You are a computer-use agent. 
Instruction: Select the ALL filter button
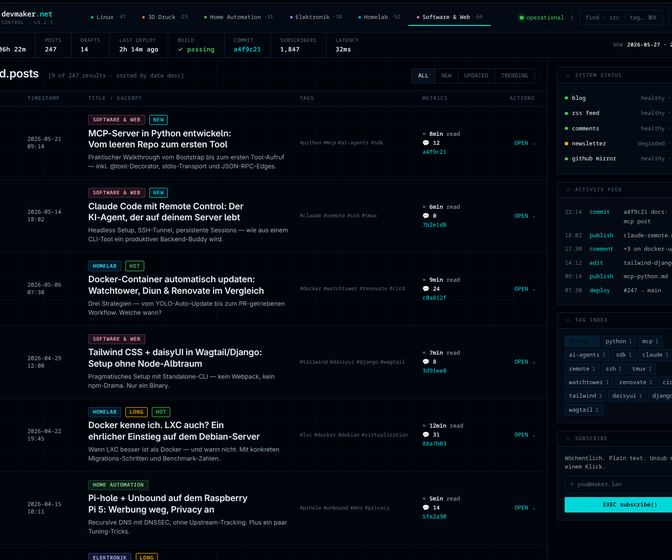[x=423, y=75]
